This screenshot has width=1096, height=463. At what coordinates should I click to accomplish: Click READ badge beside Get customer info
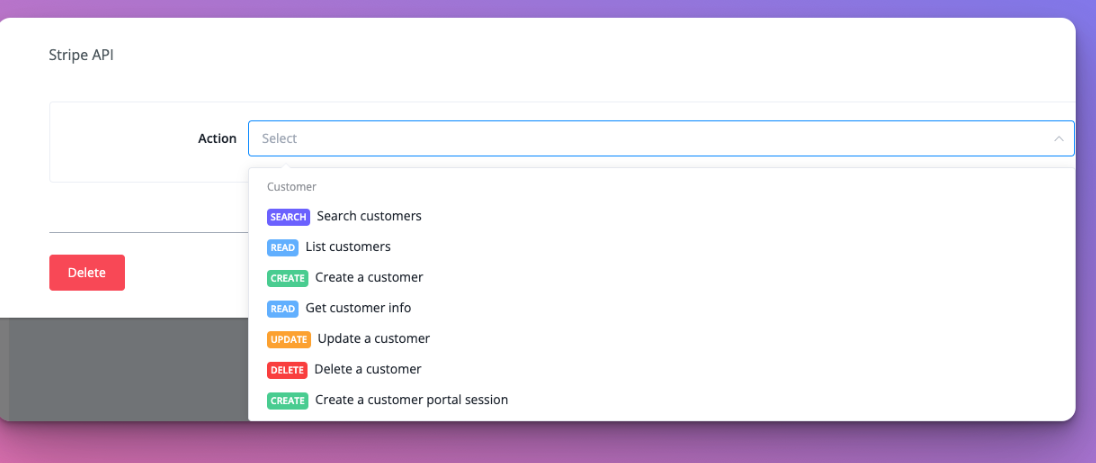(282, 309)
